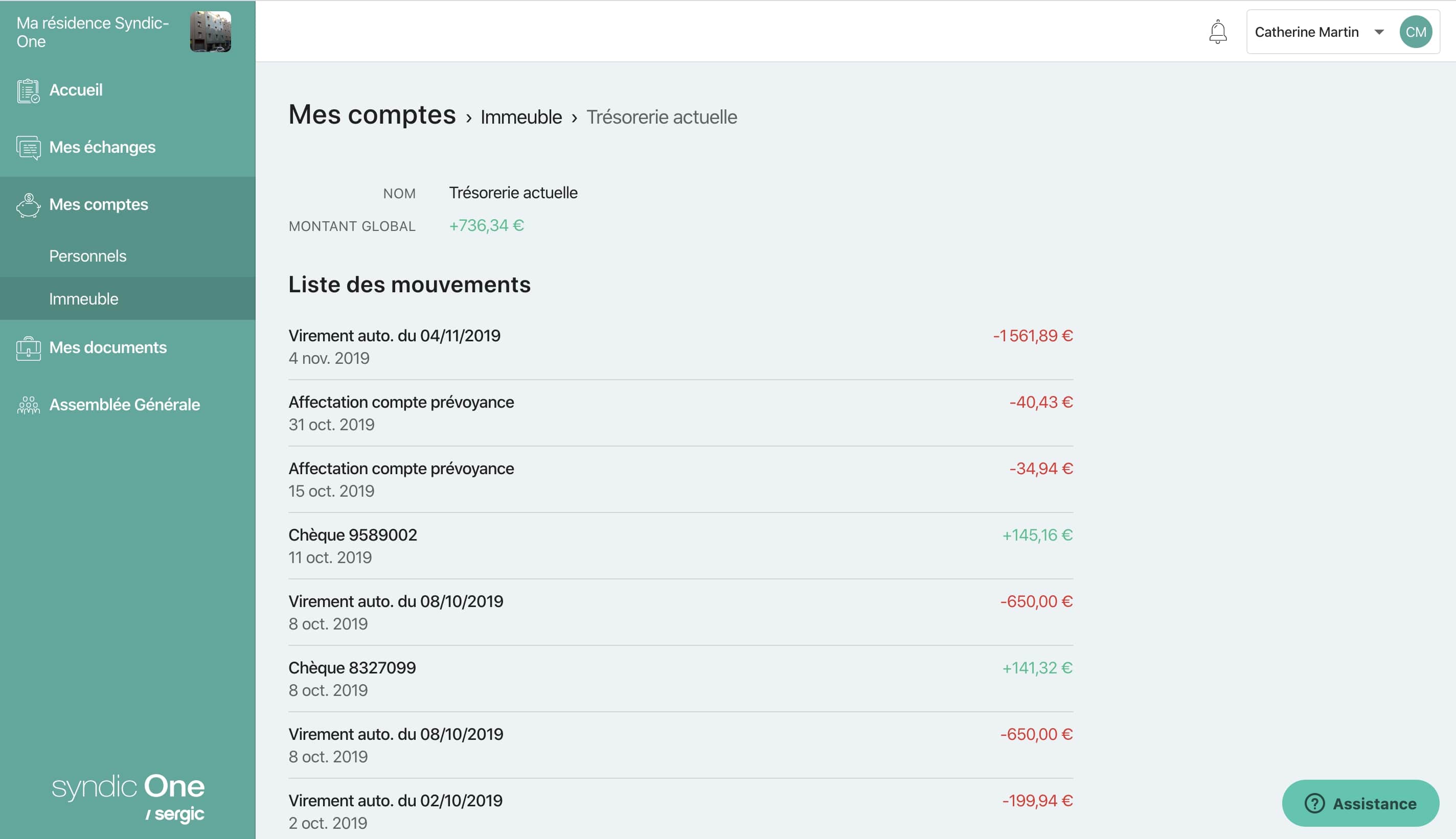Open the Assistance button
Screen dimensions: 1456x839
coord(1360,803)
